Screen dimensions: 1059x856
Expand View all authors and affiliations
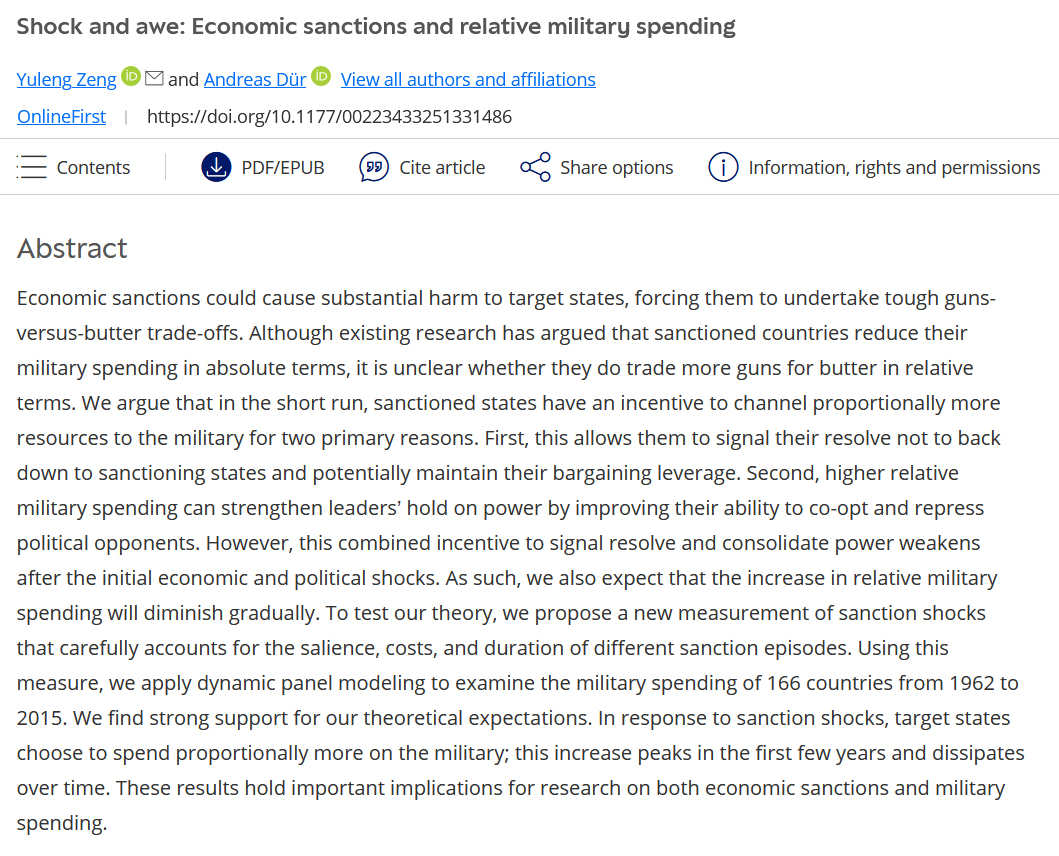click(468, 79)
